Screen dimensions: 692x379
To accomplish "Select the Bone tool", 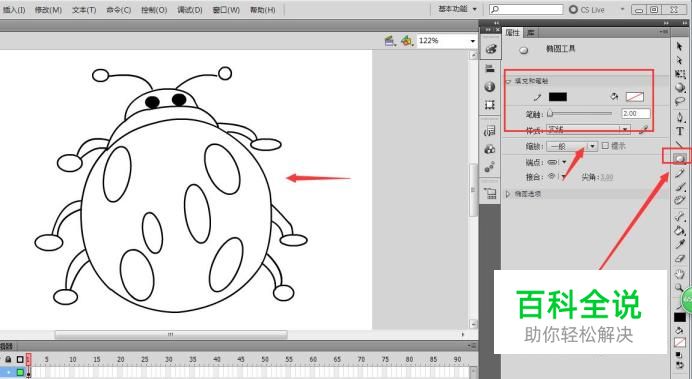I will coord(680,216).
